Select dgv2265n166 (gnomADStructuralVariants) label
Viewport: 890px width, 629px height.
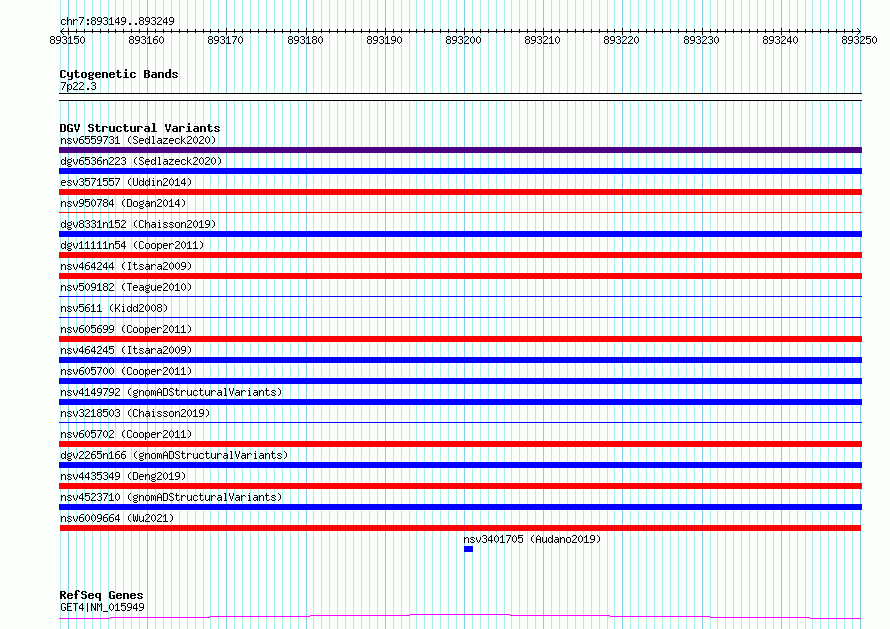(x=174, y=455)
